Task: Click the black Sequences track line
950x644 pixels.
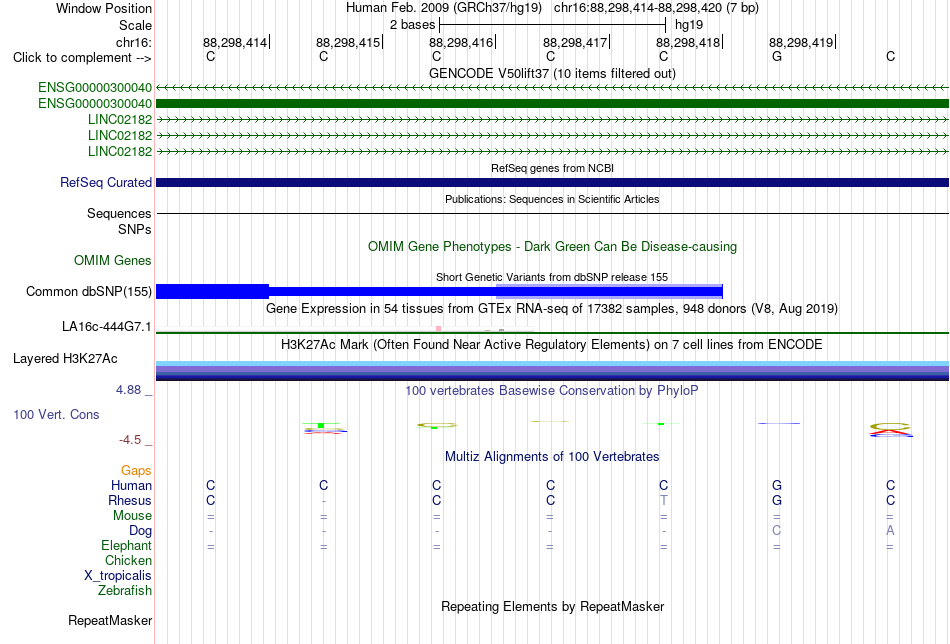Action: pos(552,213)
